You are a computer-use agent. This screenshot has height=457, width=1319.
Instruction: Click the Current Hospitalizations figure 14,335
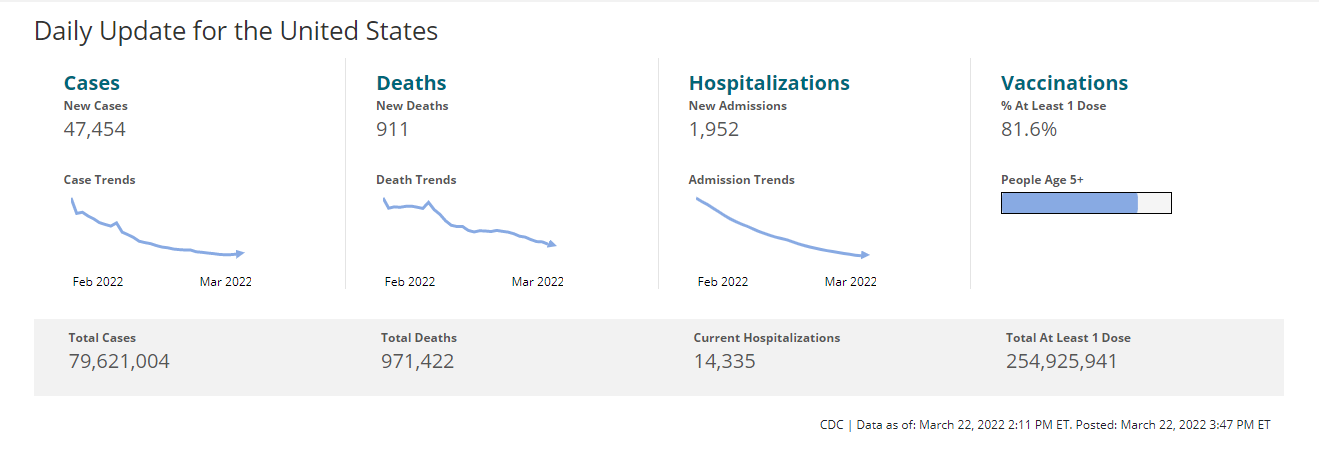coord(724,361)
